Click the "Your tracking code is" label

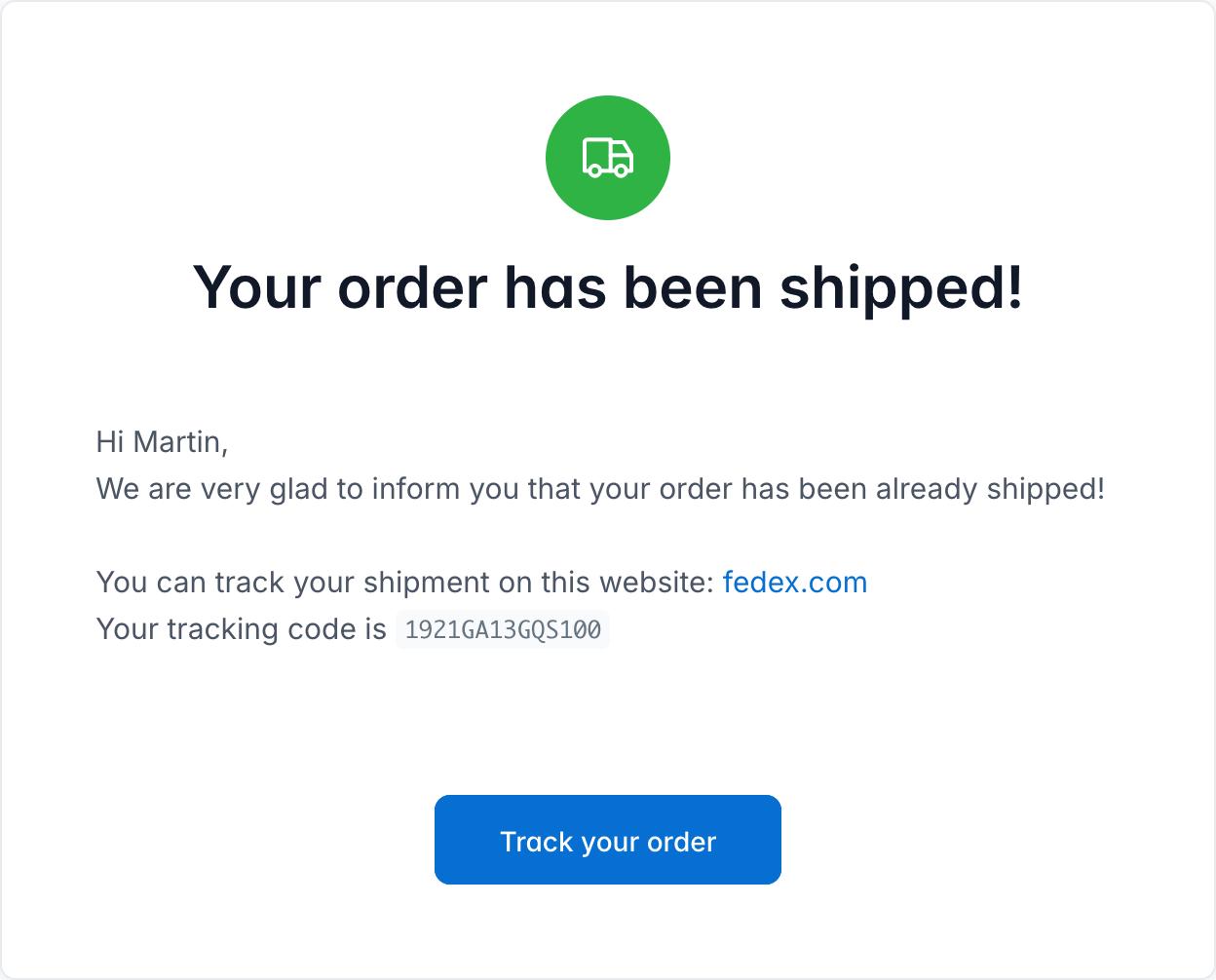[241, 629]
